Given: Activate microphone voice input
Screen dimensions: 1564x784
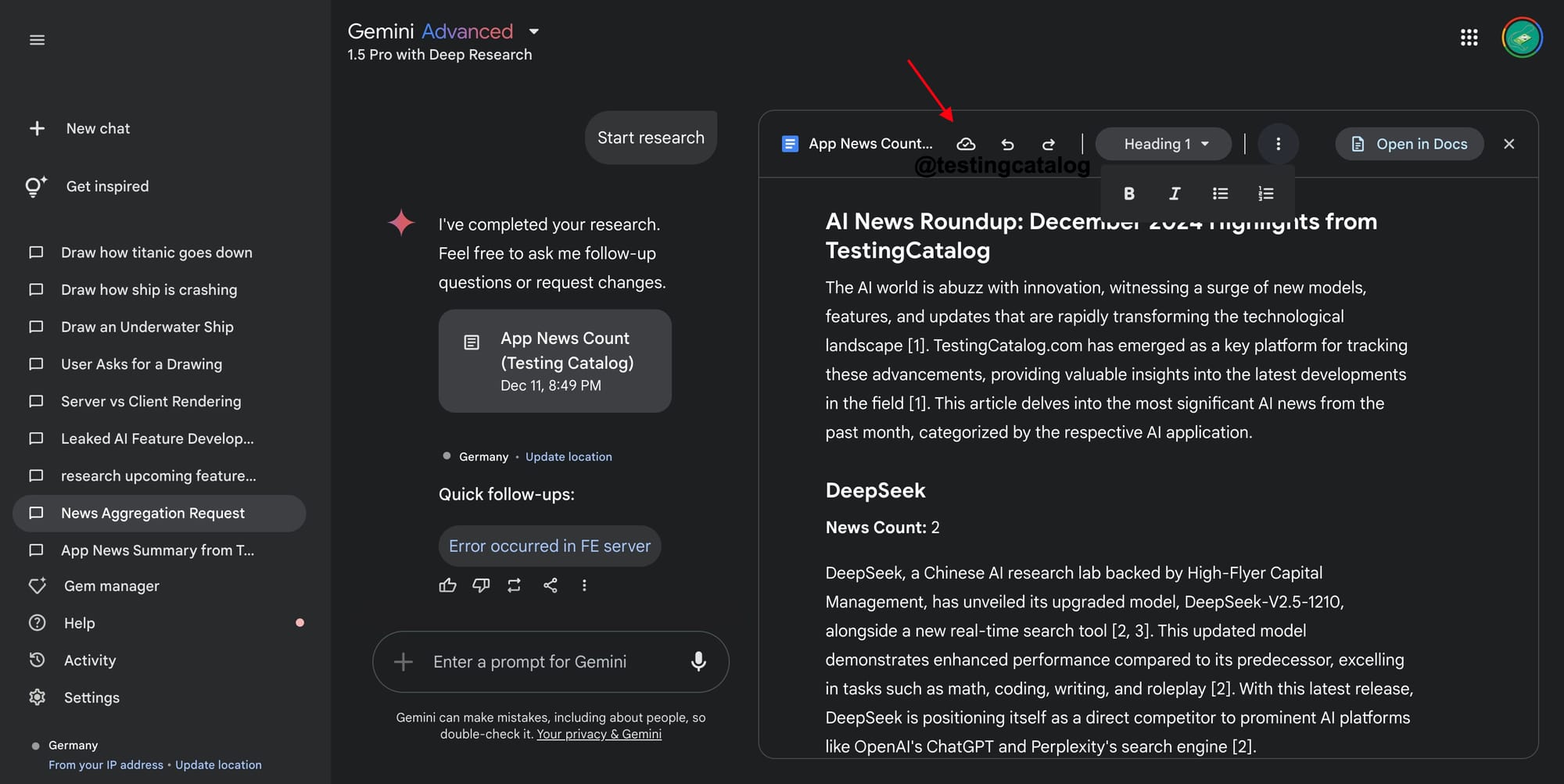Looking at the screenshot, I should coord(698,662).
